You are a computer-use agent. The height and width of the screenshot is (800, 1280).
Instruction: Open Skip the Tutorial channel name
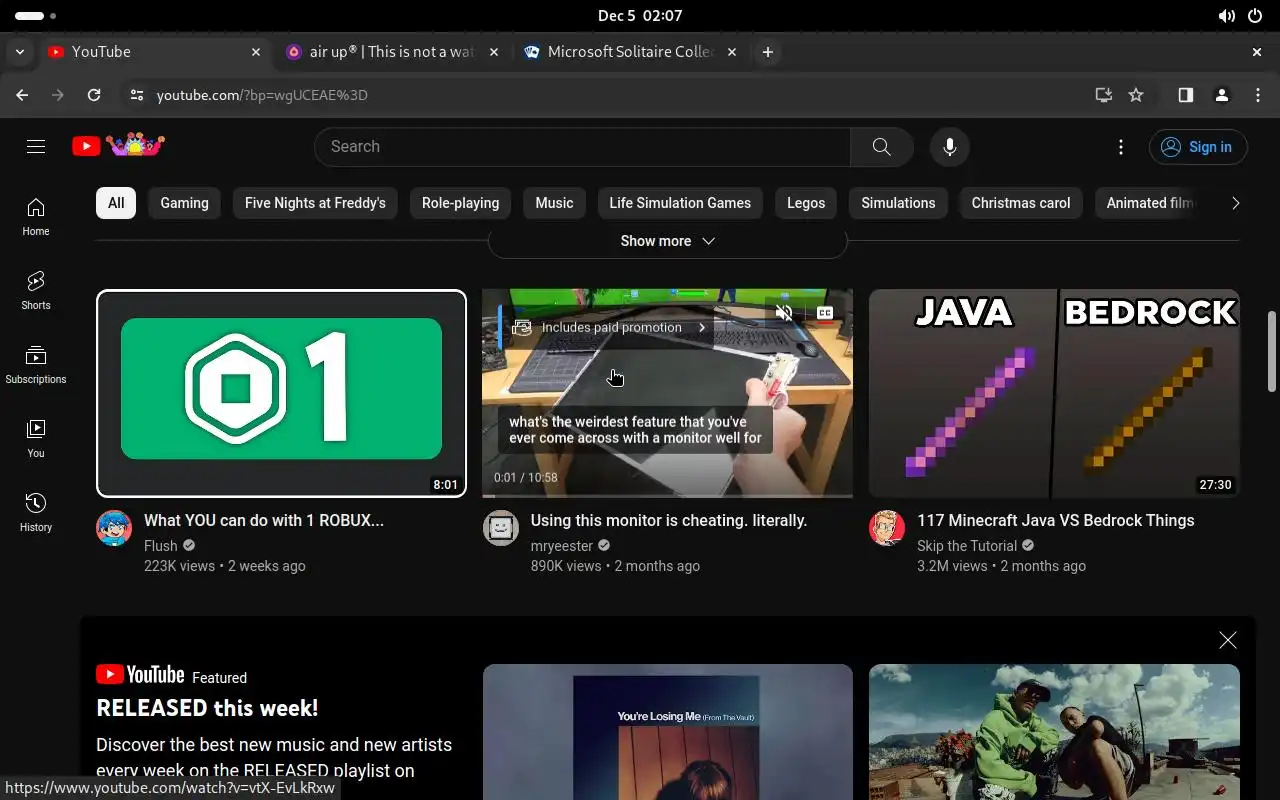click(967, 546)
